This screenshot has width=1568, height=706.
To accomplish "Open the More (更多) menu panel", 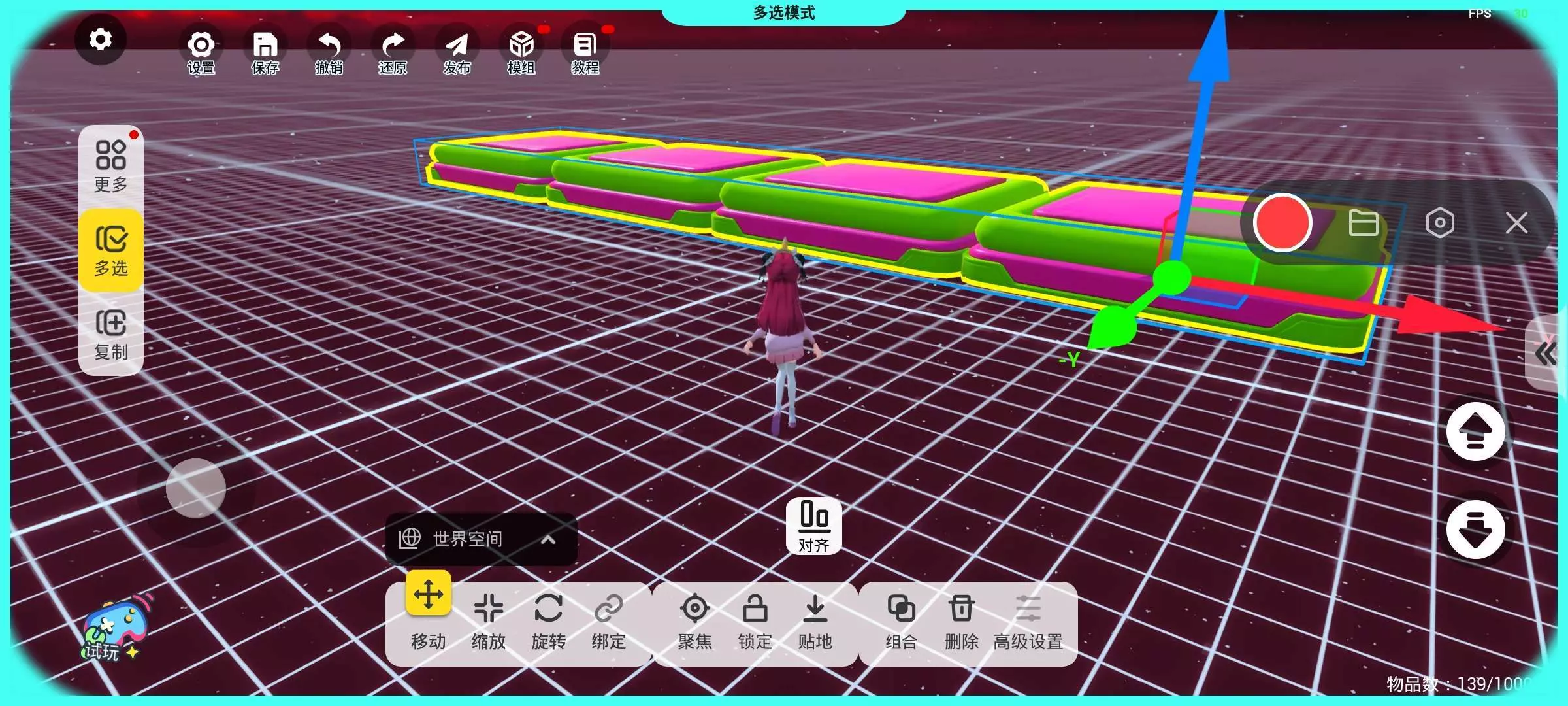I will coord(111,165).
